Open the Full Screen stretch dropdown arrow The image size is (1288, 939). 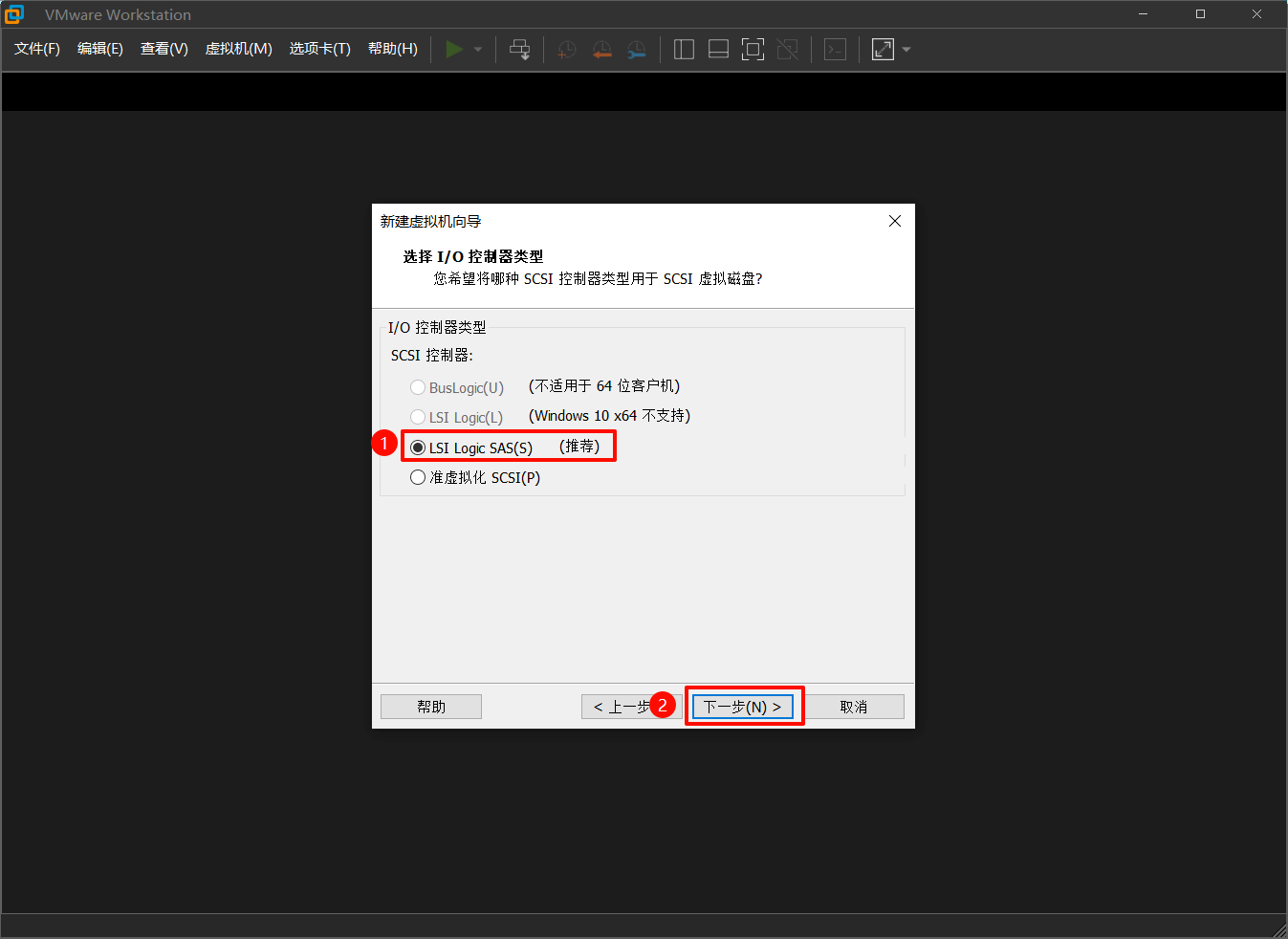906,49
